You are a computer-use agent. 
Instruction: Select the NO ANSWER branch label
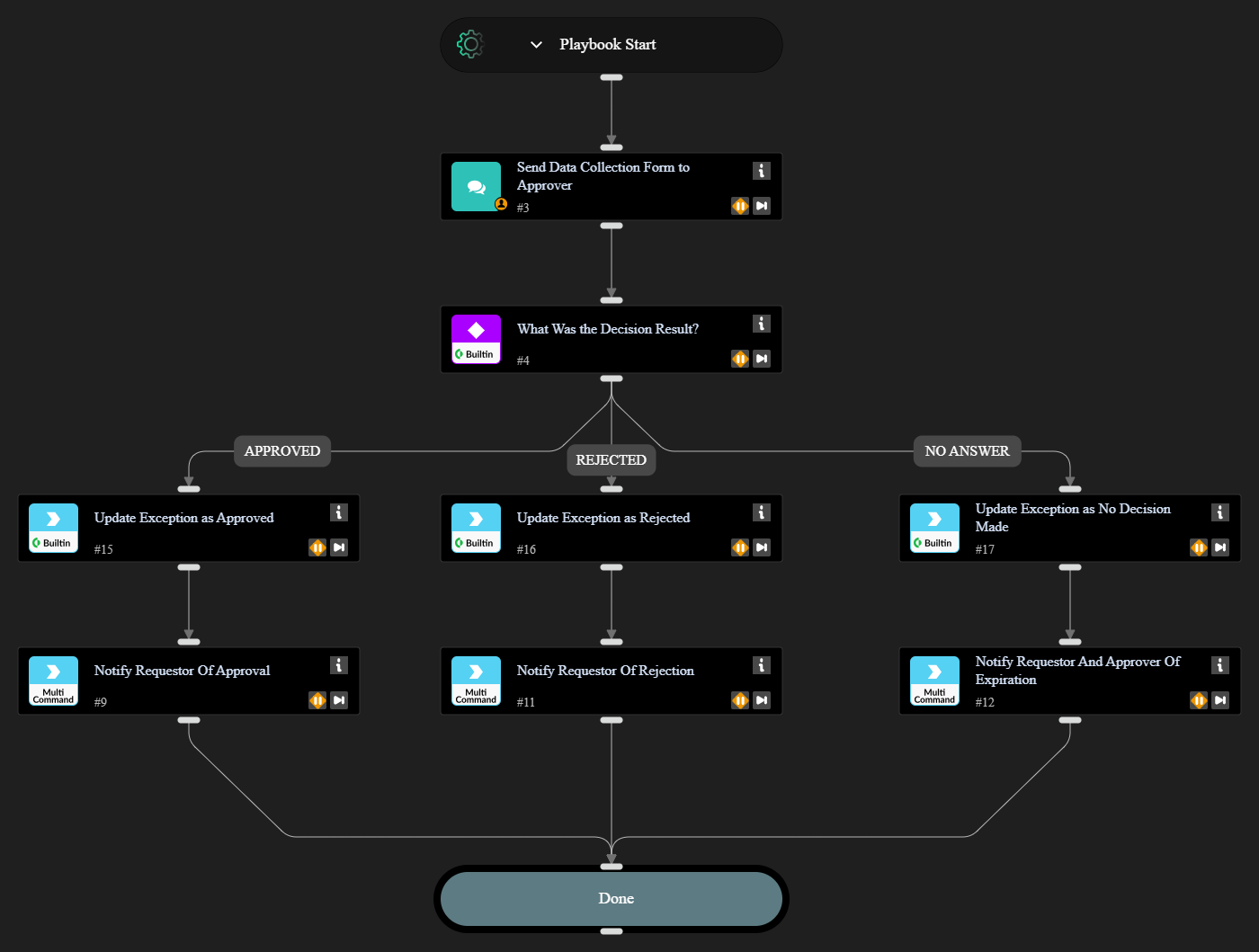[967, 451]
